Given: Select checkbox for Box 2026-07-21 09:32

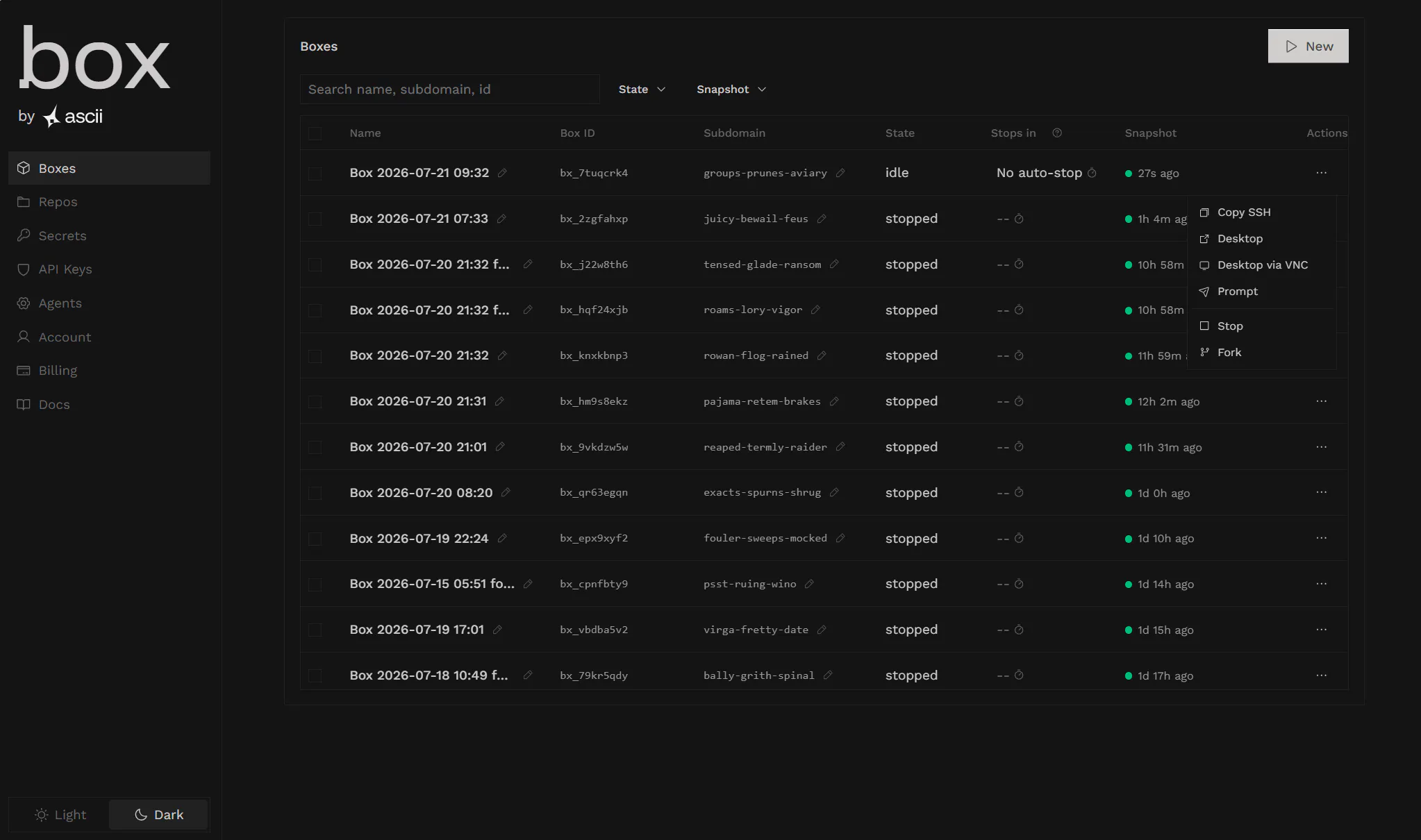Looking at the screenshot, I should 315,174.
